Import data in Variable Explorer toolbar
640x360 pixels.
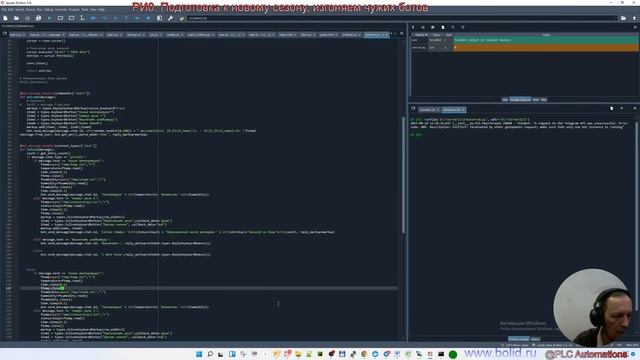[x=413, y=27]
